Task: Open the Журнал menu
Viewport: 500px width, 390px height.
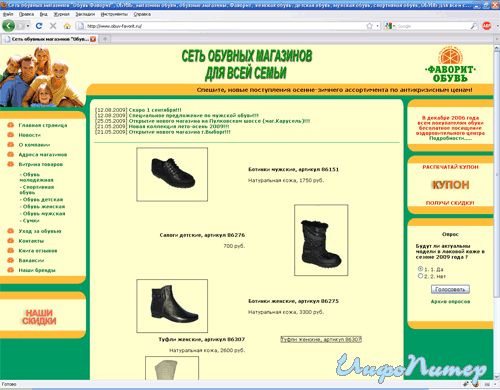Action: [x=62, y=14]
